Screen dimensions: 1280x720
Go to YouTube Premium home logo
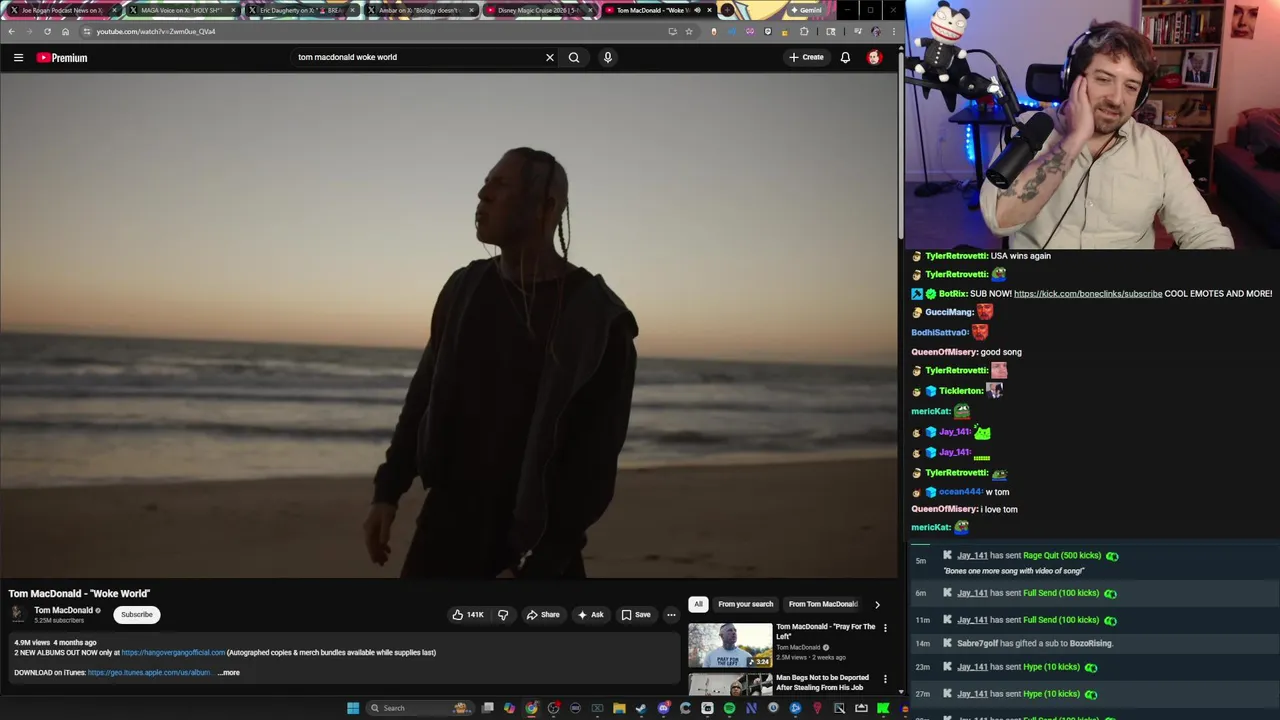tap(62, 58)
